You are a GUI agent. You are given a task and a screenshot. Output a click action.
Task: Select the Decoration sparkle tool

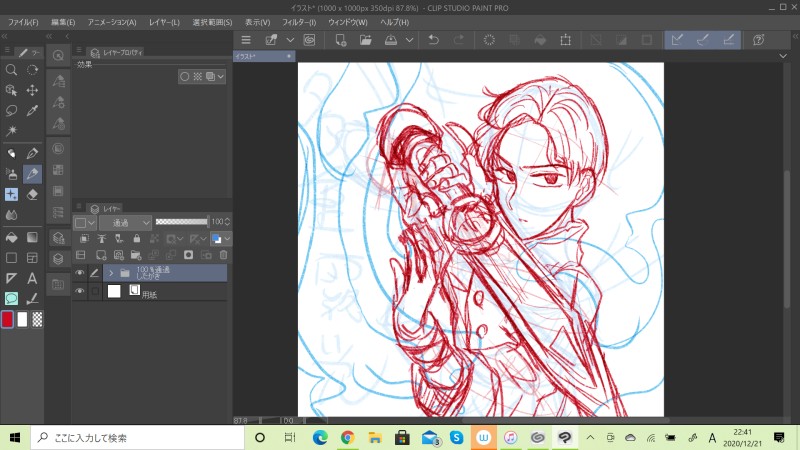pyautogui.click(x=11, y=194)
